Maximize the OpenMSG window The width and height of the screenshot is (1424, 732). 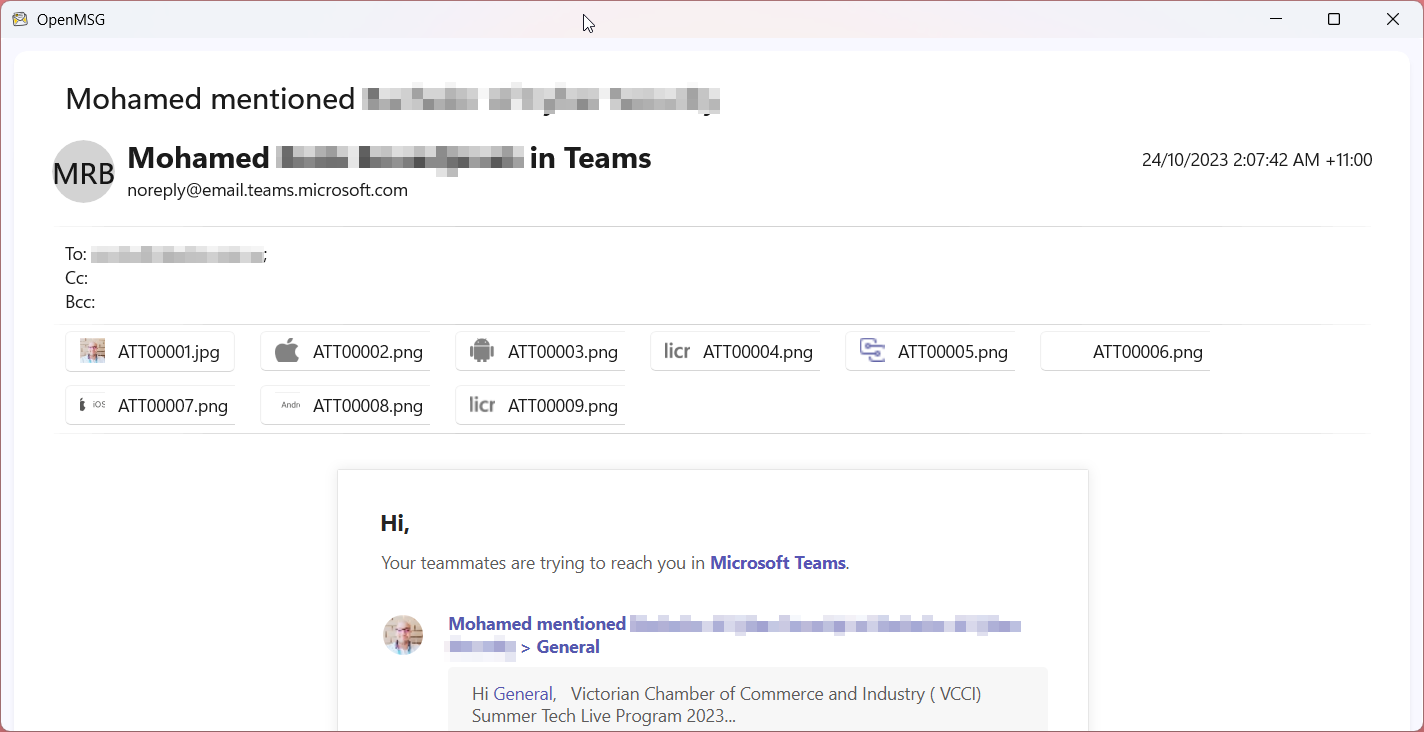coord(1334,19)
